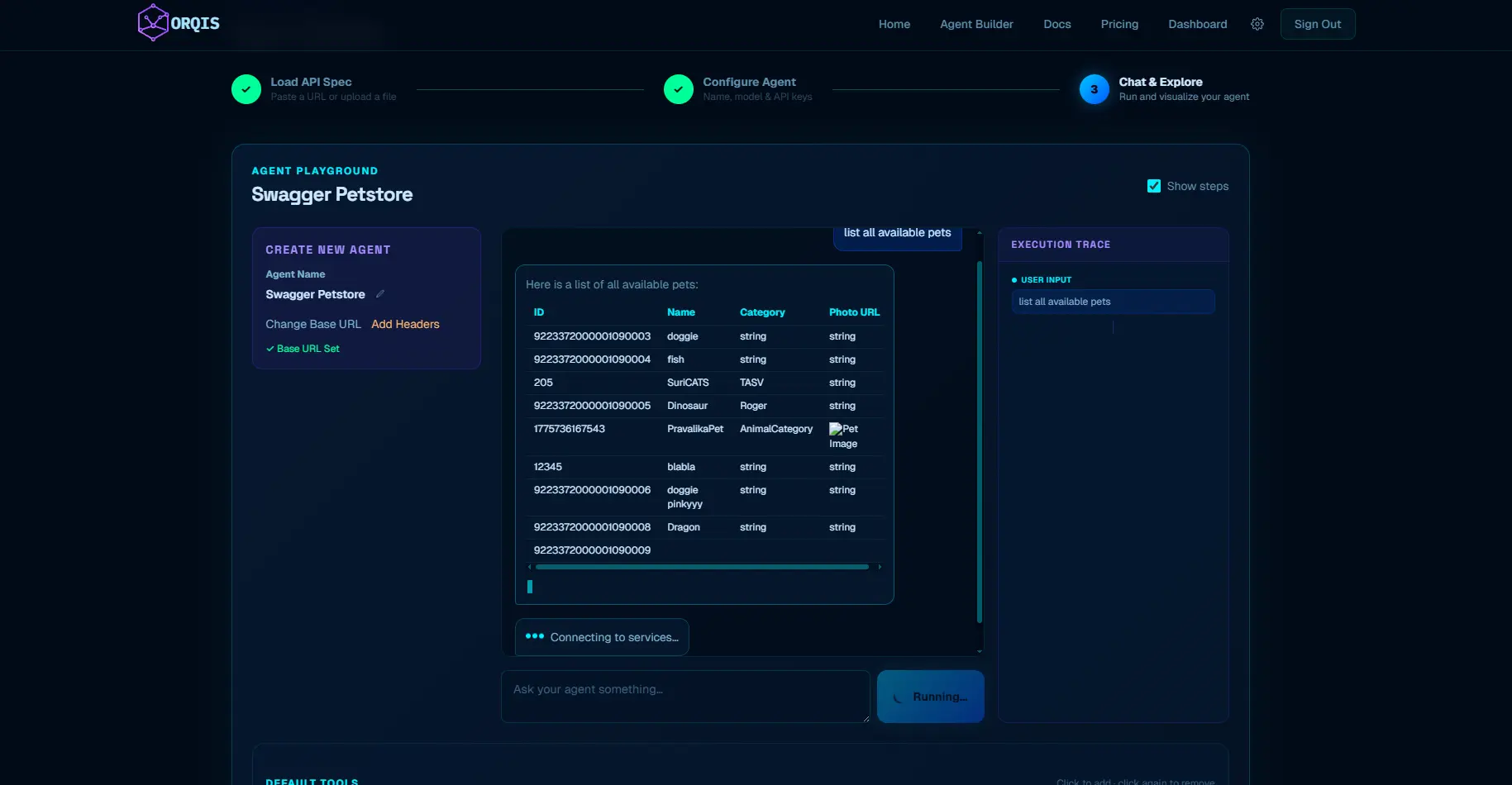Click the 'Roger' category cell
This screenshot has height=785, width=1512.
tap(753, 406)
